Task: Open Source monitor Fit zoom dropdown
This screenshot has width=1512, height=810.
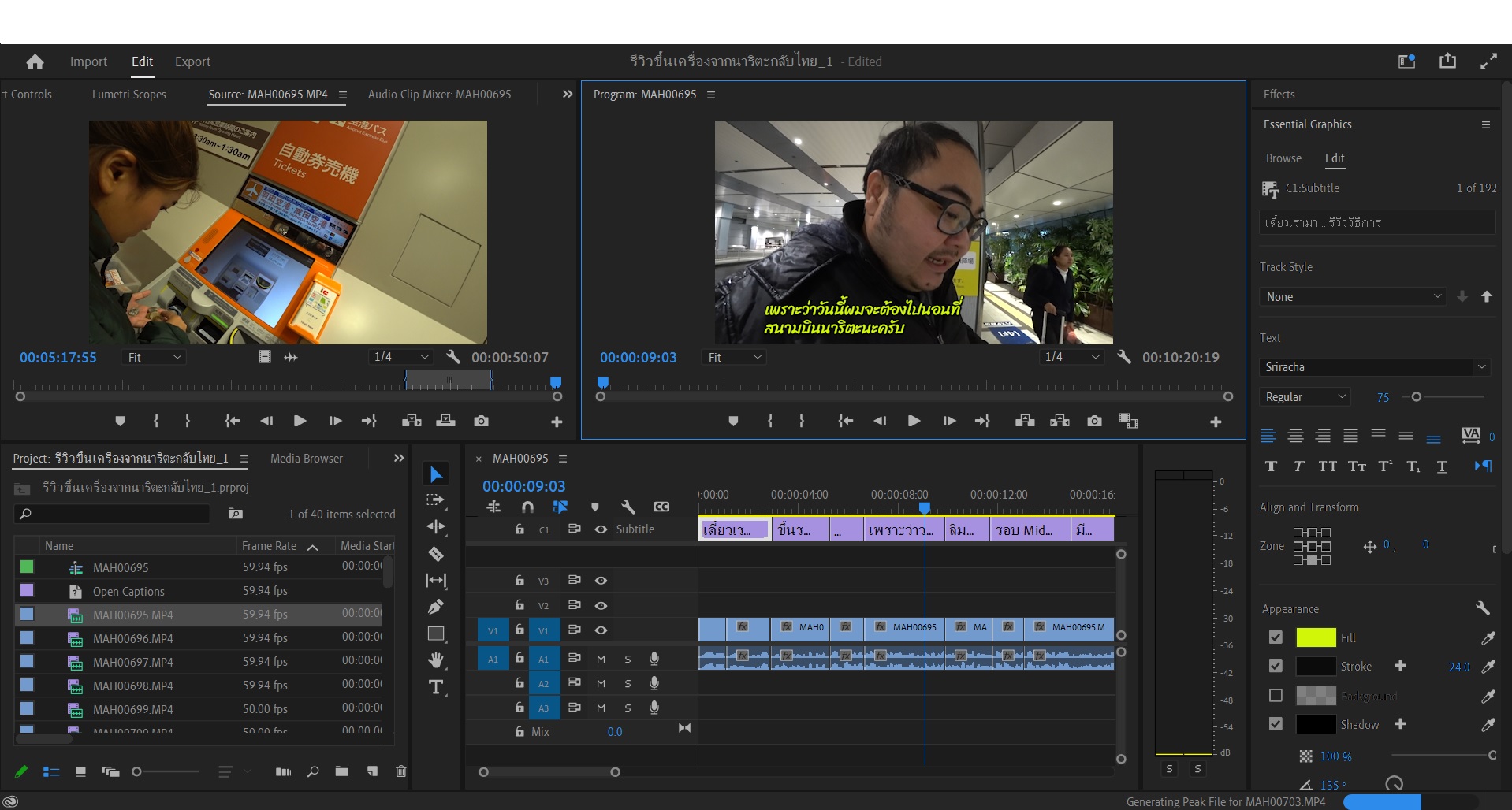Action: pyautogui.click(x=154, y=357)
